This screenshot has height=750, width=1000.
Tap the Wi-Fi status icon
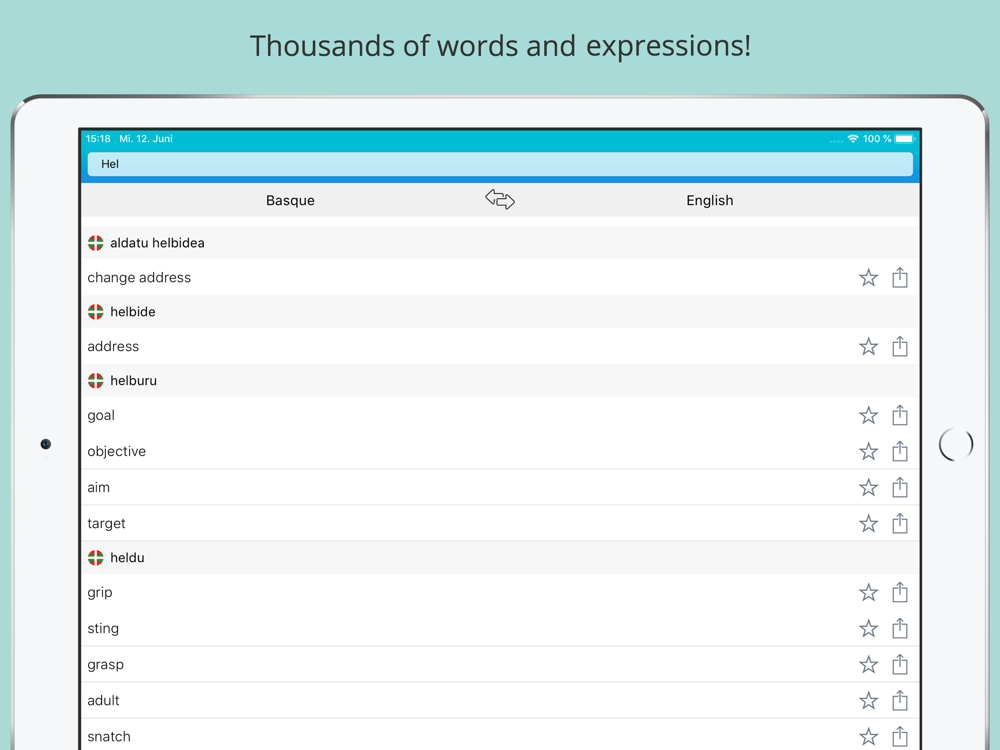click(853, 138)
